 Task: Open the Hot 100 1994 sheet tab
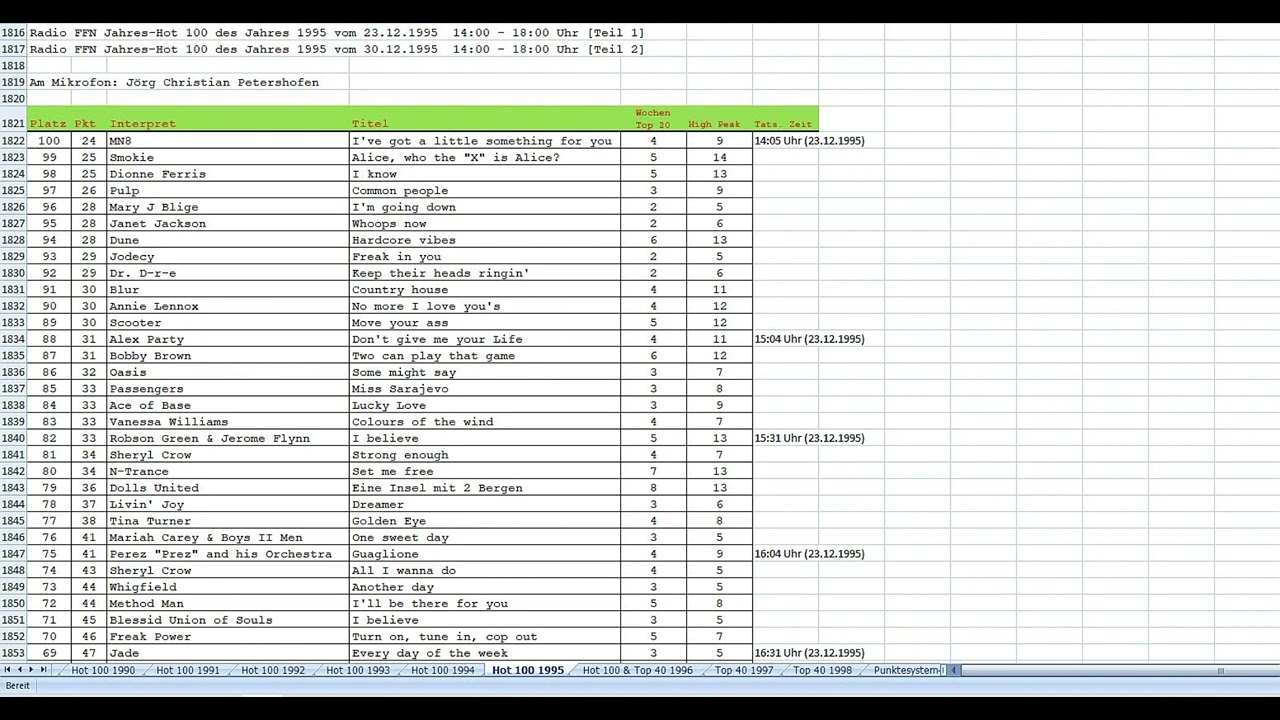pos(443,670)
